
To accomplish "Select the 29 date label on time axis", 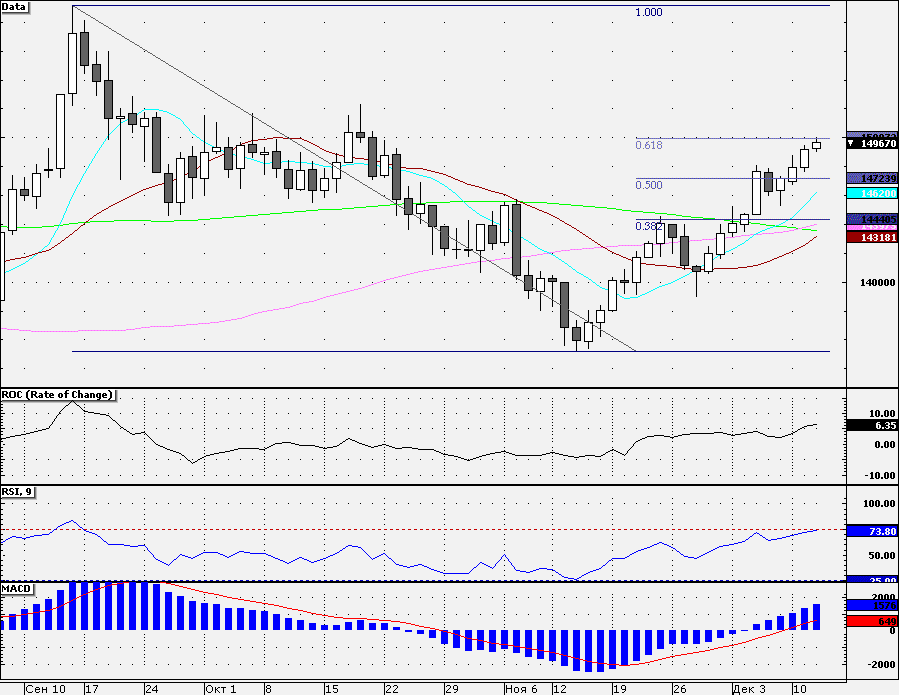I will (452, 689).
